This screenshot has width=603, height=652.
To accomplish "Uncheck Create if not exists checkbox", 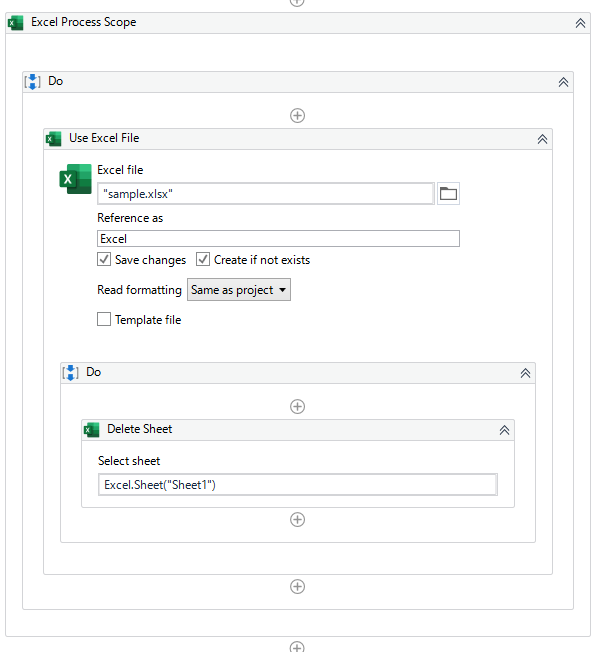I will tap(203, 259).
